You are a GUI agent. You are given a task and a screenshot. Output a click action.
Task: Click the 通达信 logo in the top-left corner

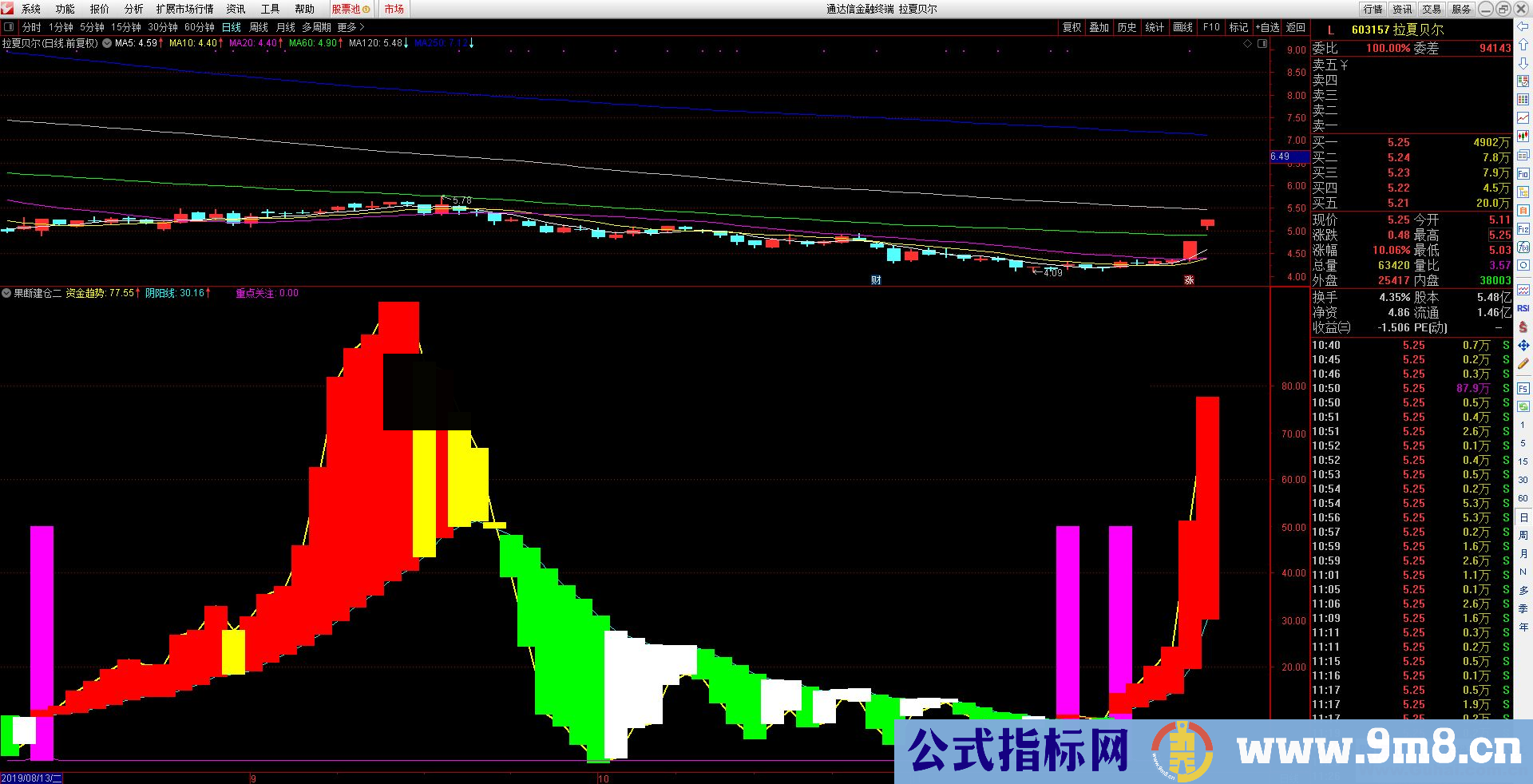tap(9, 9)
